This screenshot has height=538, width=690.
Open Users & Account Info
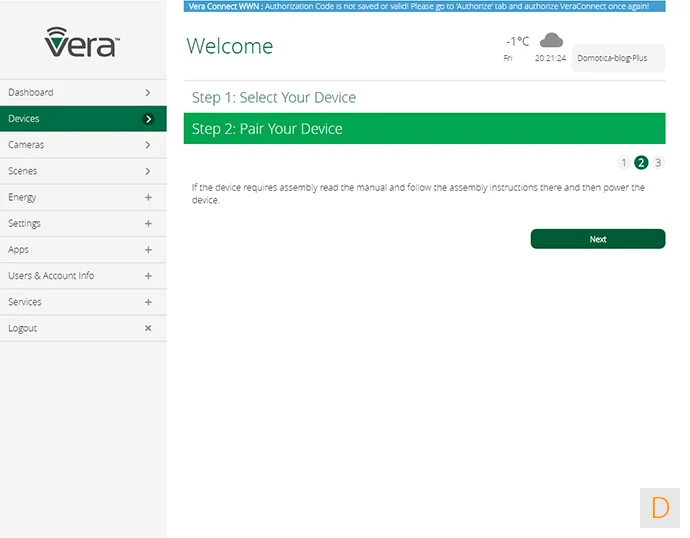(x=83, y=276)
